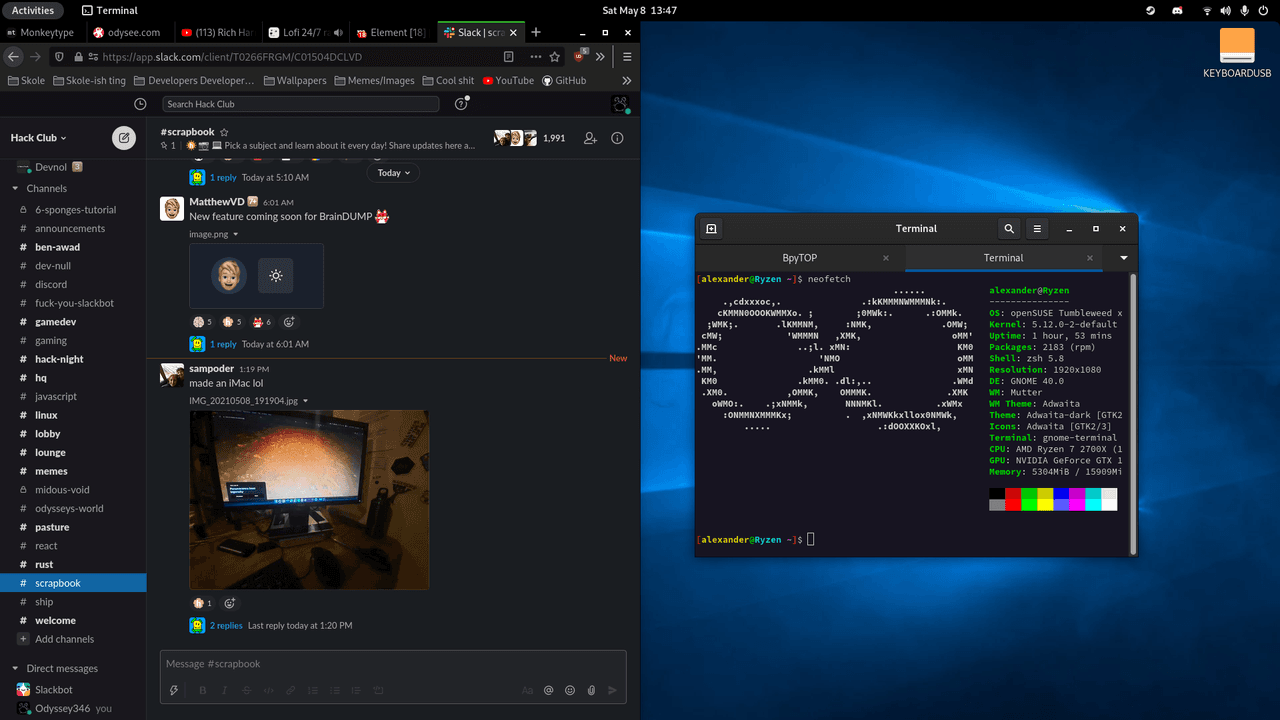
Task: Open the 1 reply thread at 6:01 AM
Action: [x=223, y=344]
